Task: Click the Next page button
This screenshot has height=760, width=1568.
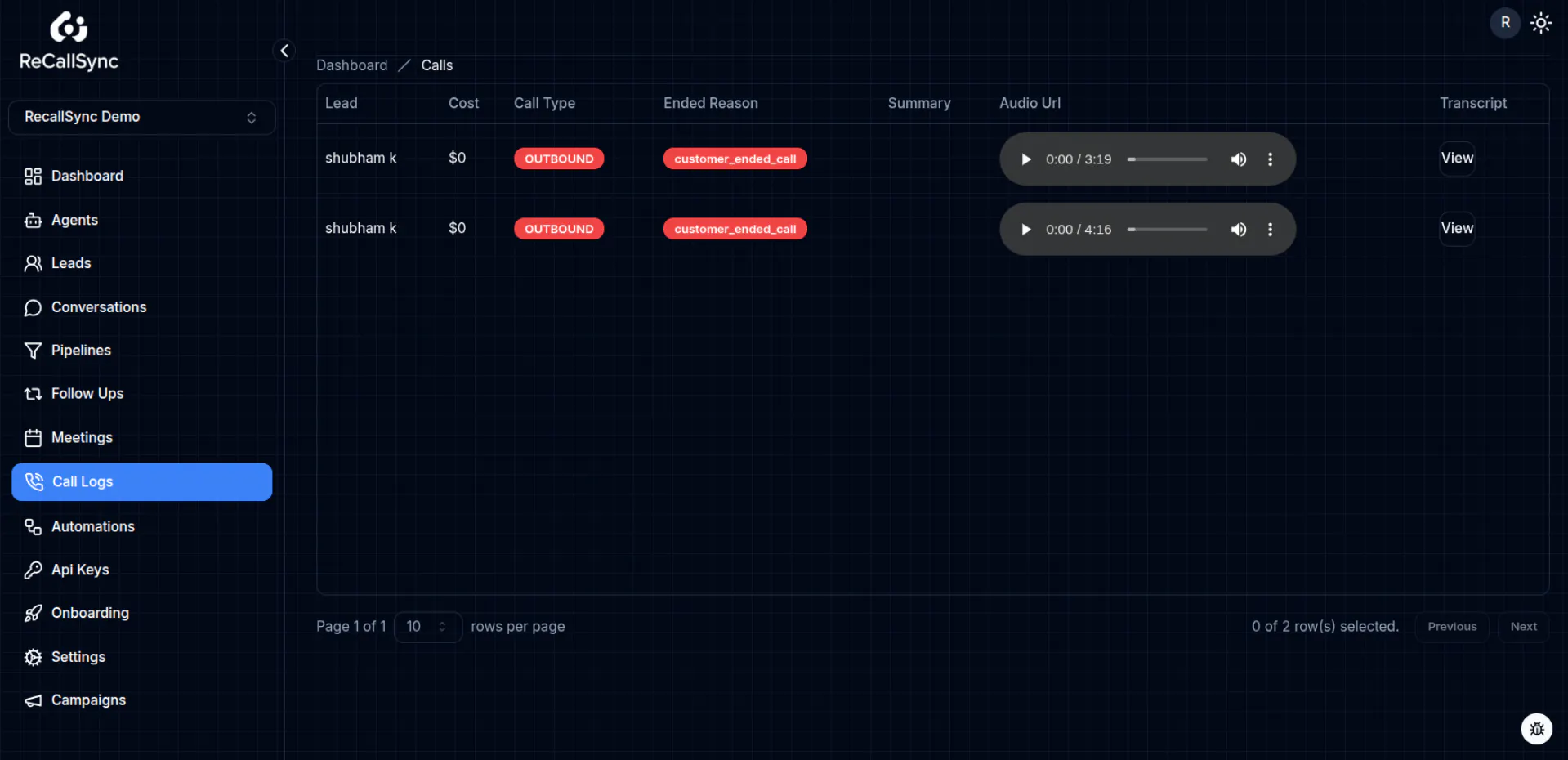Action: tap(1523, 627)
